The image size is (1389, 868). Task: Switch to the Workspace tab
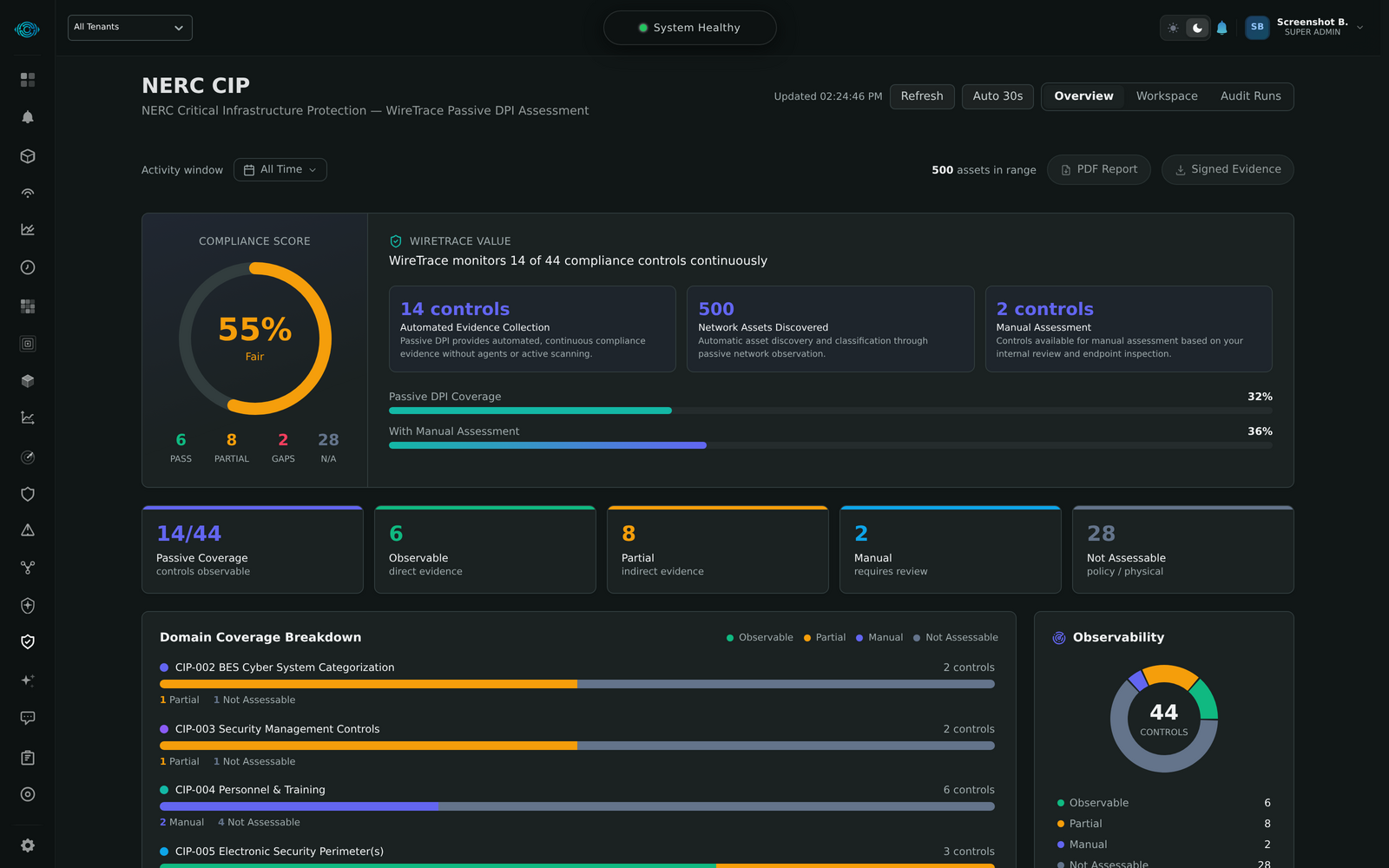tap(1167, 96)
